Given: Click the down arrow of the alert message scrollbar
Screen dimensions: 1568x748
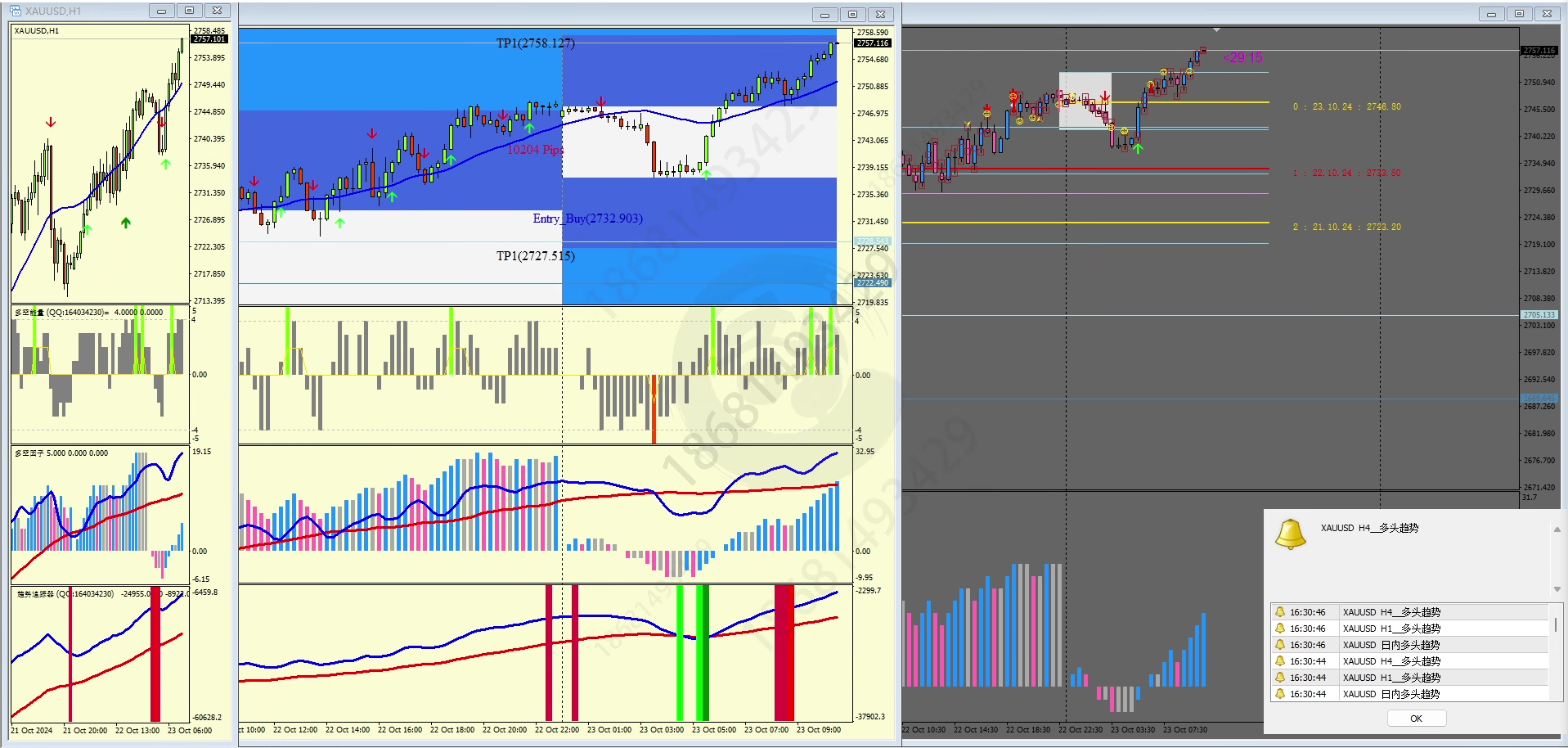Looking at the screenshot, I should point(1557,589).
